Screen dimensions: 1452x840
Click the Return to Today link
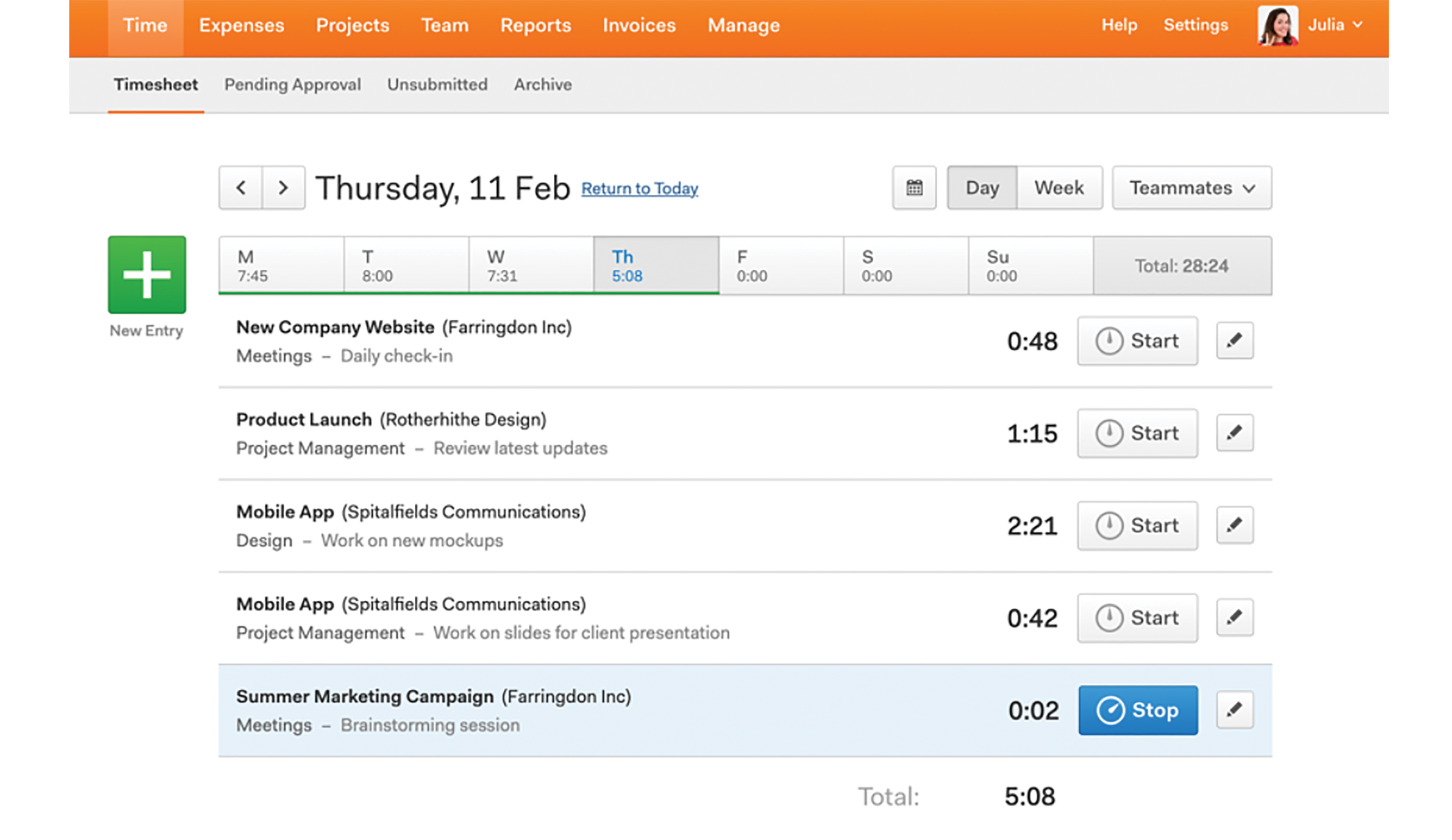pyautogui.click(x=640, y=188)
